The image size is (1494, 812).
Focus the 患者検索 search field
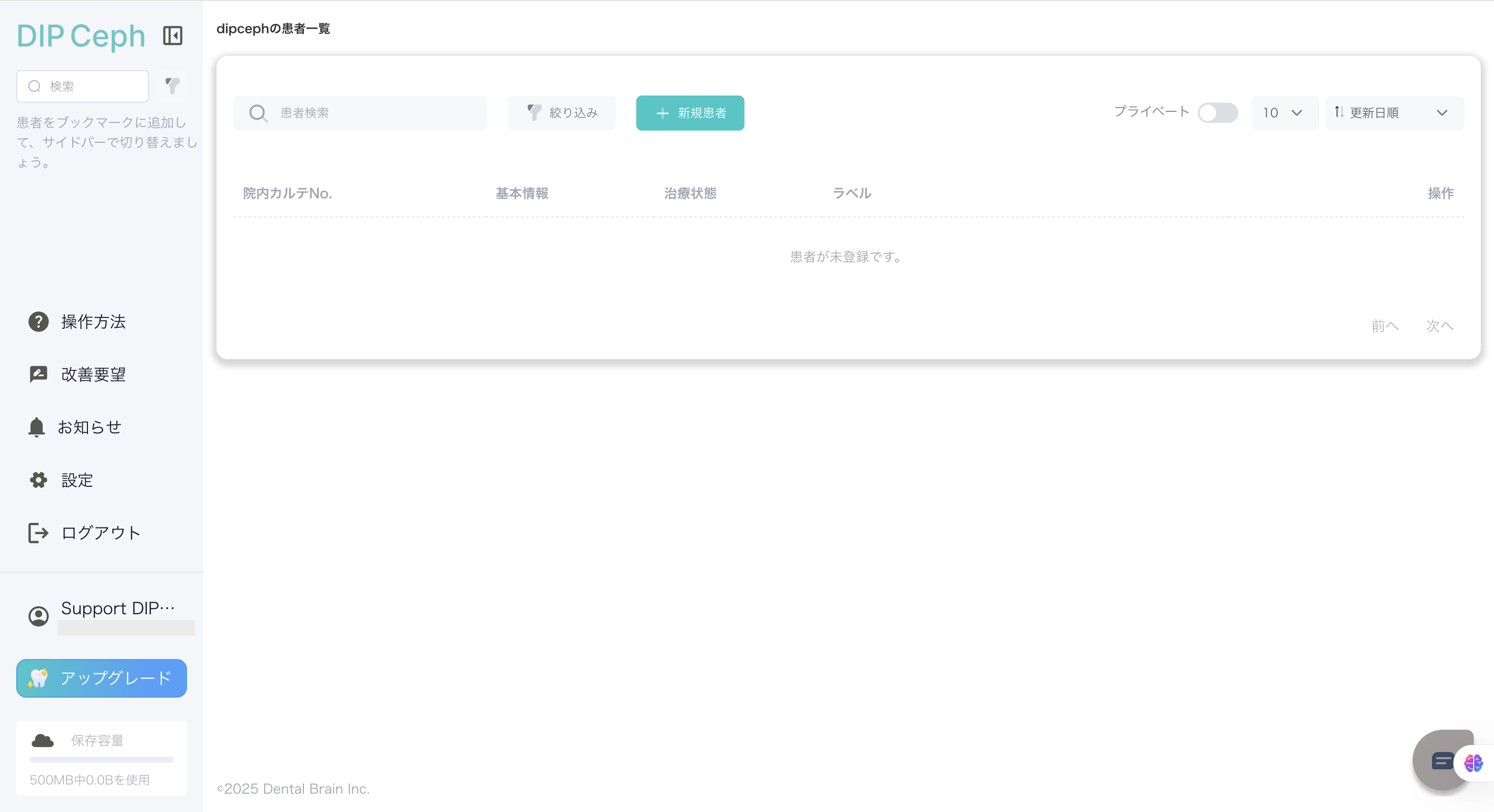[371, 112]
